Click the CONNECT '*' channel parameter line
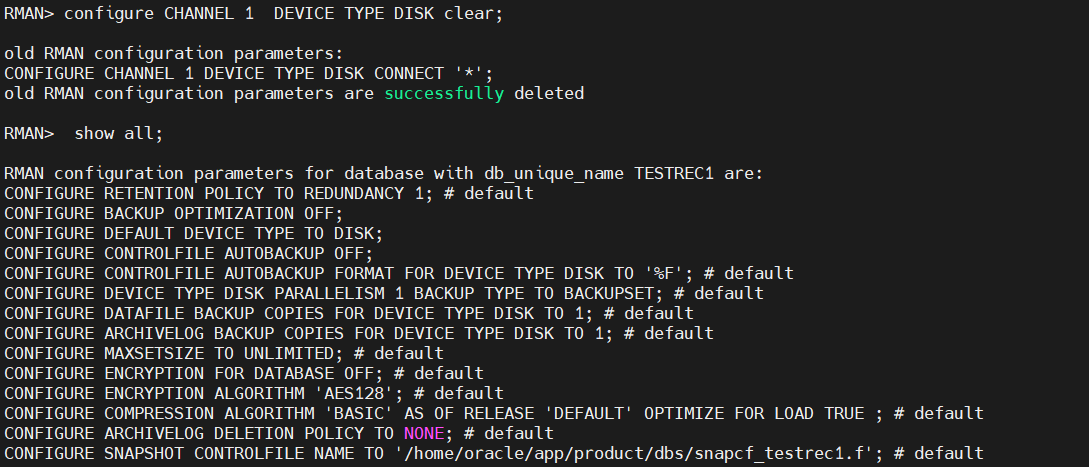Screen dimensions: 1089x467 249,74
